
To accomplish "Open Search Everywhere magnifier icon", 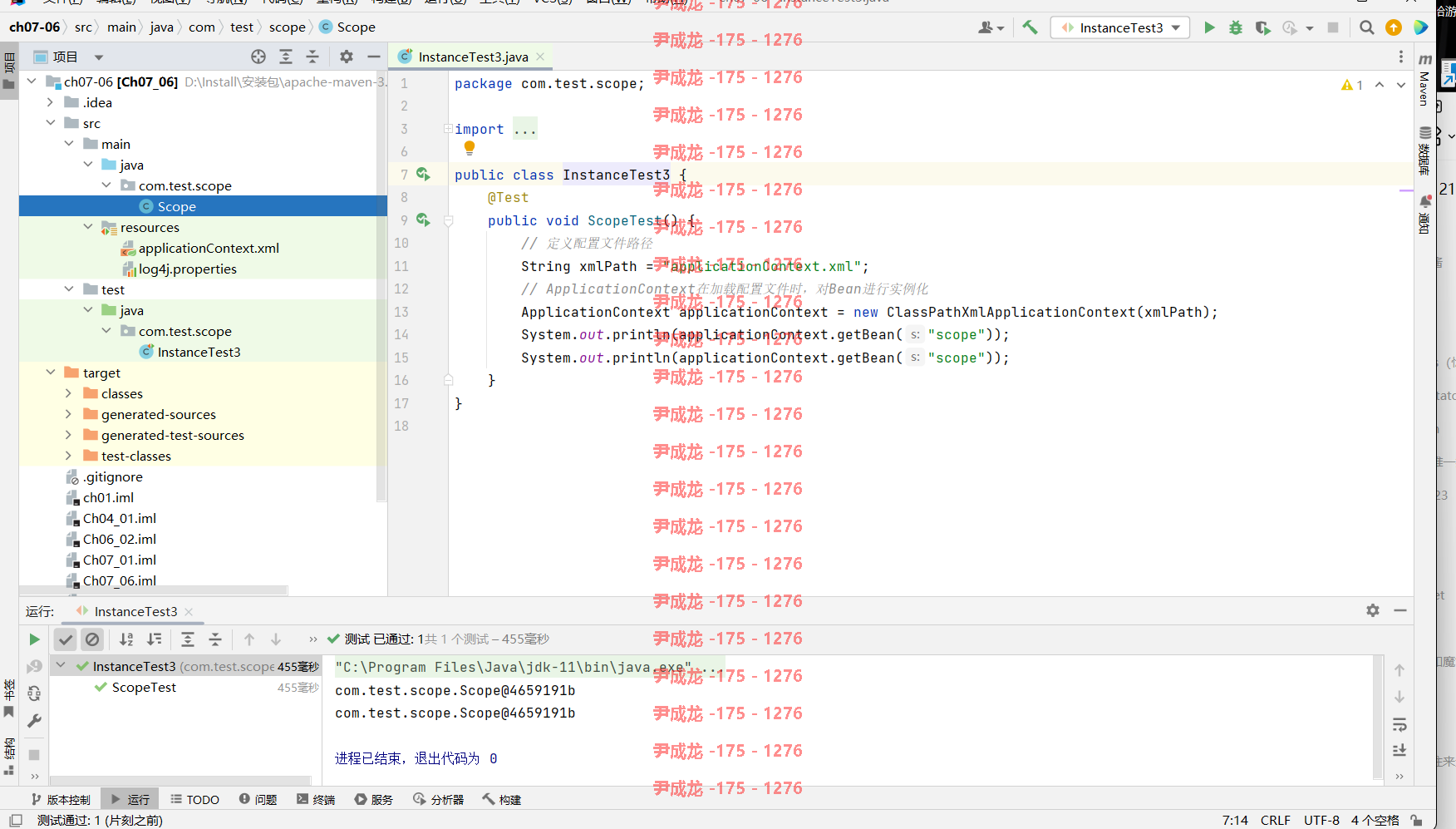I will 1366,27.
